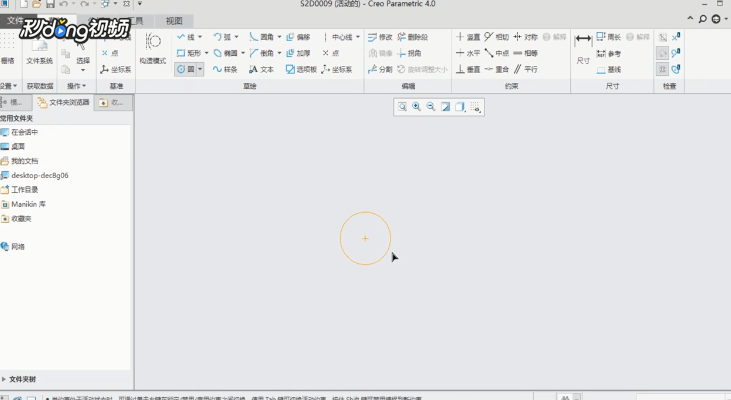Open the Manikin 库 entry
This screenshot has height=400, width=731.
pos(23,204)
